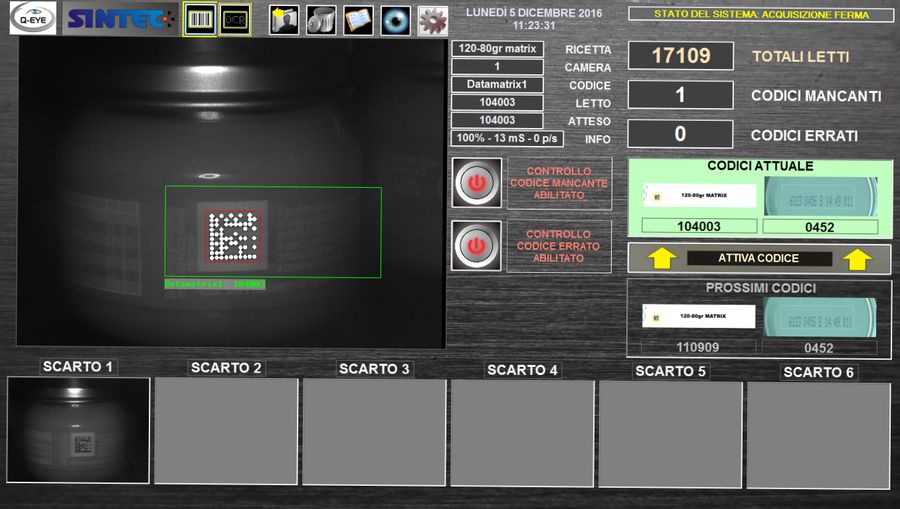Click the eye camera view icon

pyautogui.click(x=395, y=20)
